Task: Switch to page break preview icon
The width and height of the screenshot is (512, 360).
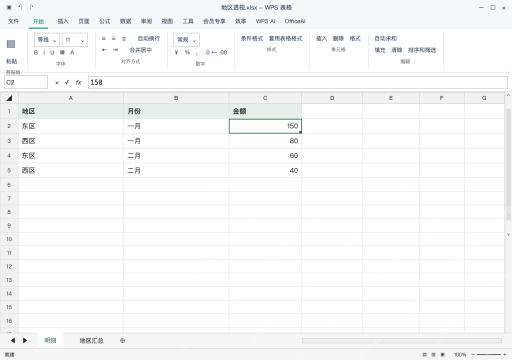Action: coord(443,355)
